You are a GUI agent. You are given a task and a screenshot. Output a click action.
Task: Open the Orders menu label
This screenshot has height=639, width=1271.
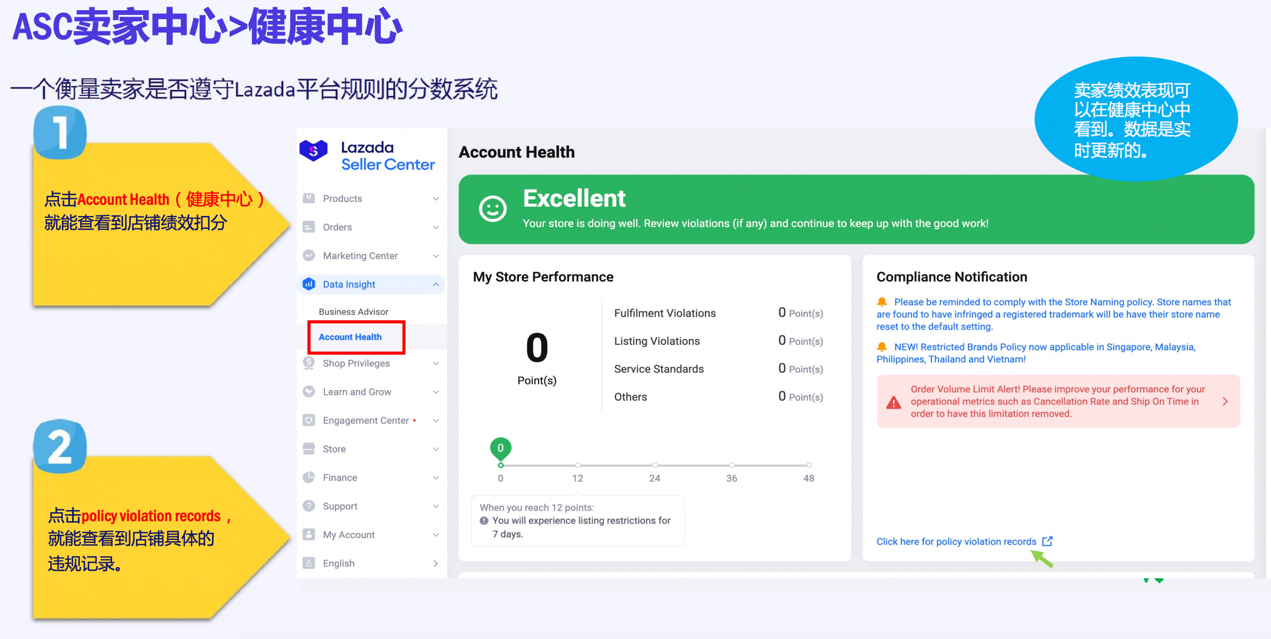[x=337, y=227]
